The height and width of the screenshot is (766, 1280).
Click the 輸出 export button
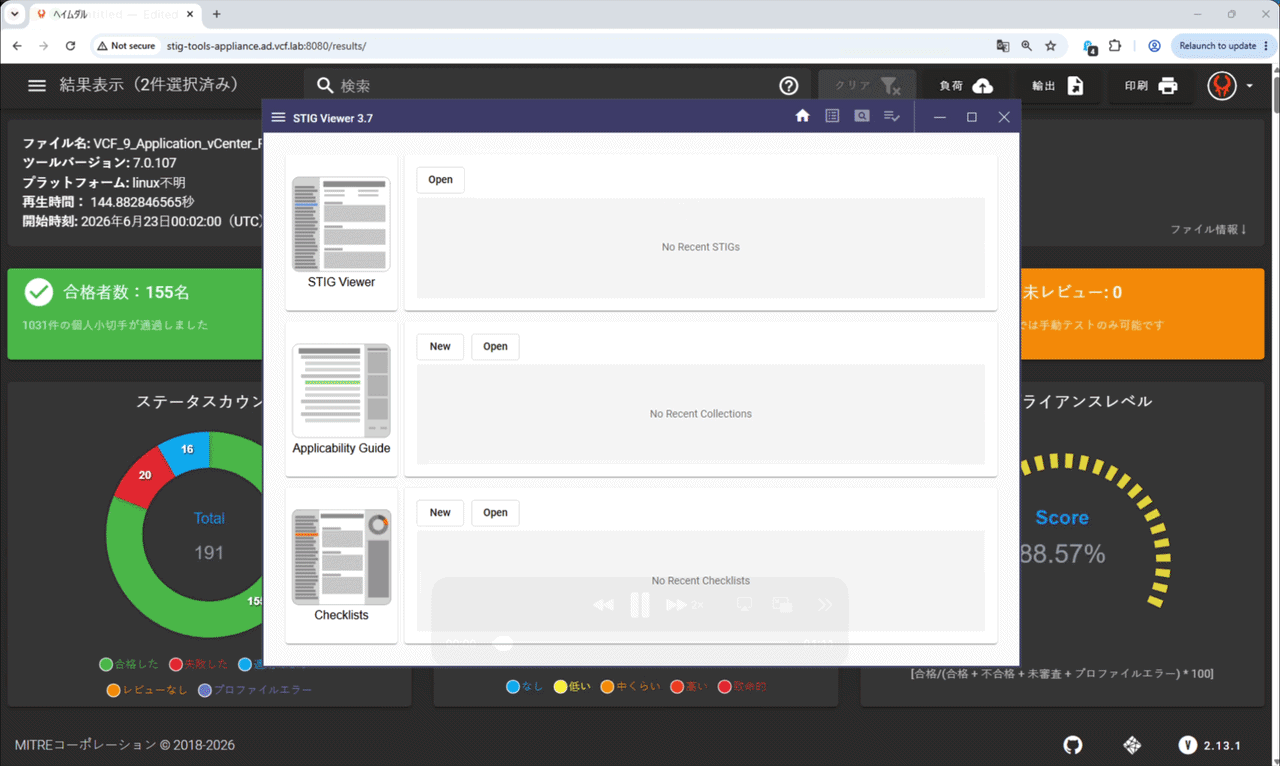coord(1058,86)
